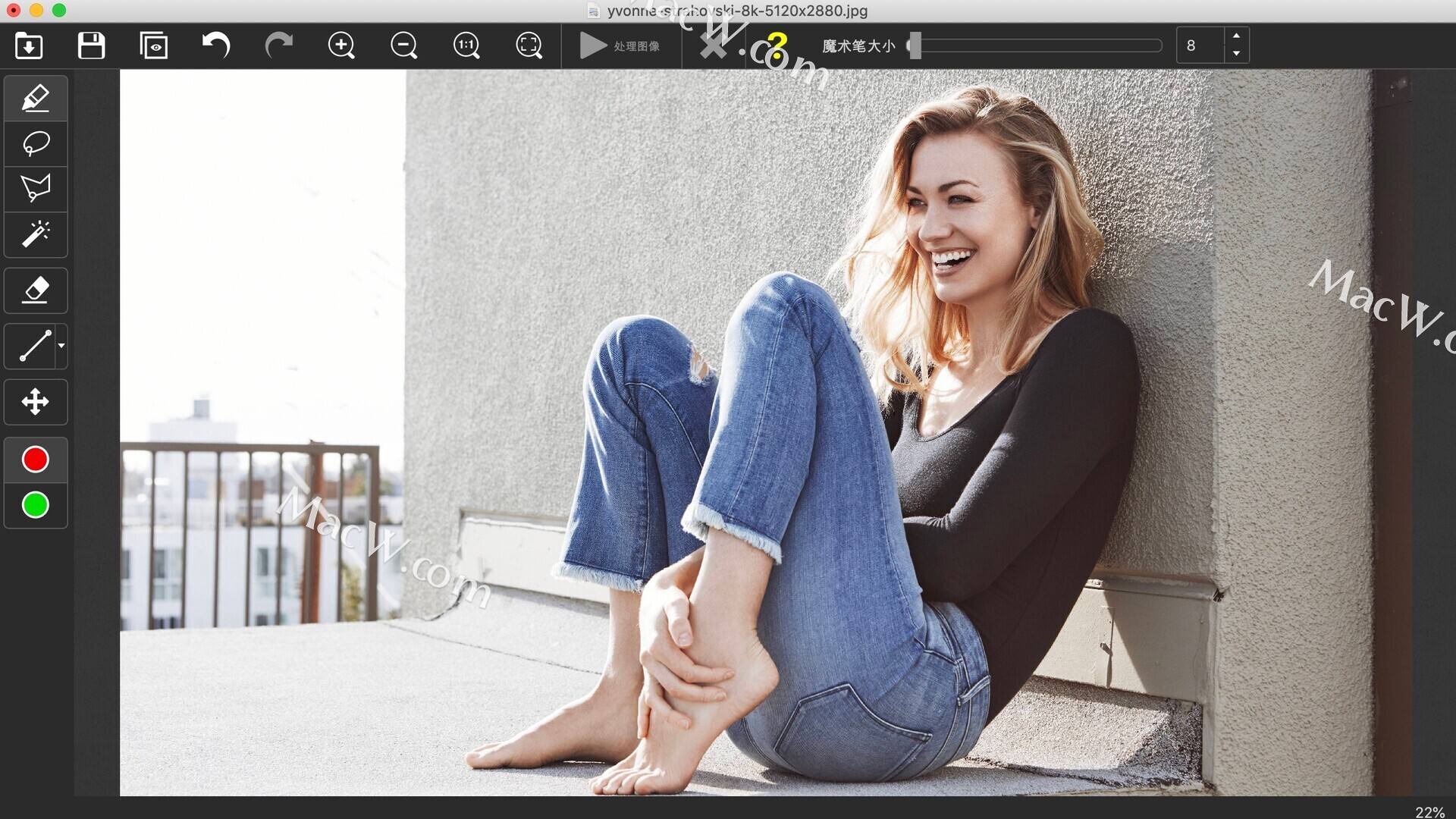Start processing with the 处理图像 button
The width and height of the screenshot is (1456, 819).
pyautogui.click(x=620, y=45)
